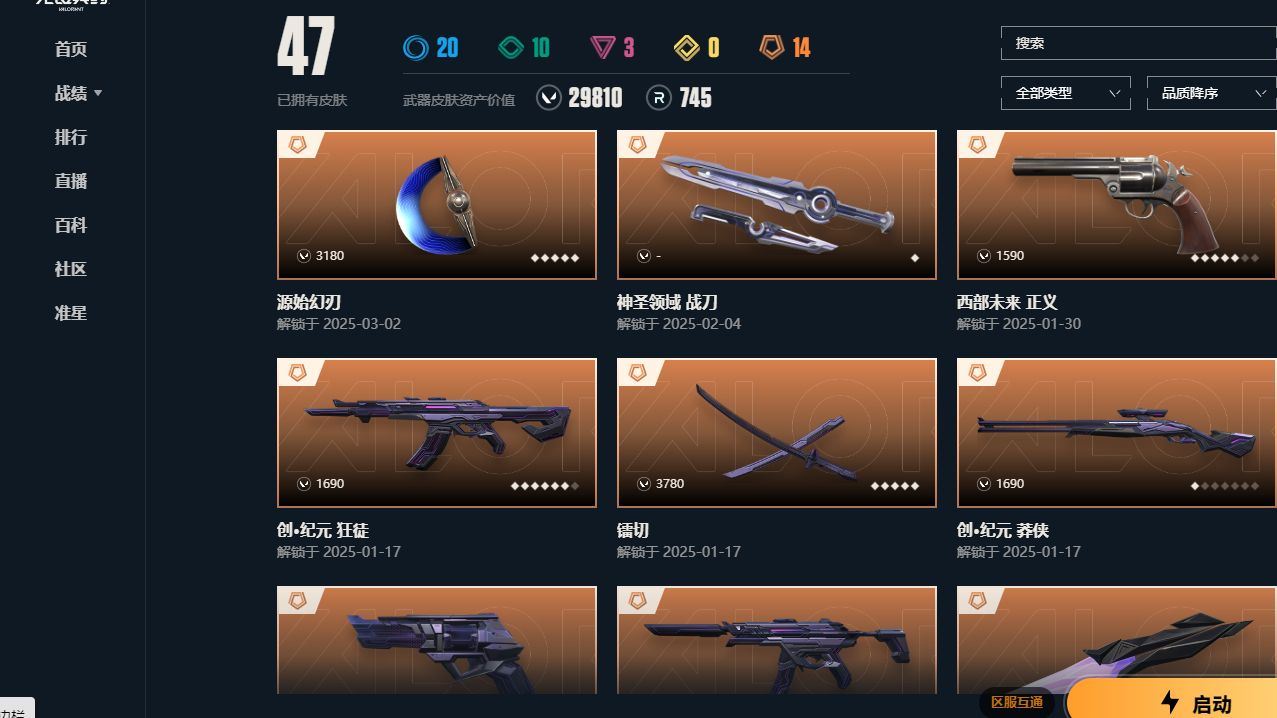
Task: Expand the 战绩 sidebar submenu arrow
Action: (x=98, y=93)
